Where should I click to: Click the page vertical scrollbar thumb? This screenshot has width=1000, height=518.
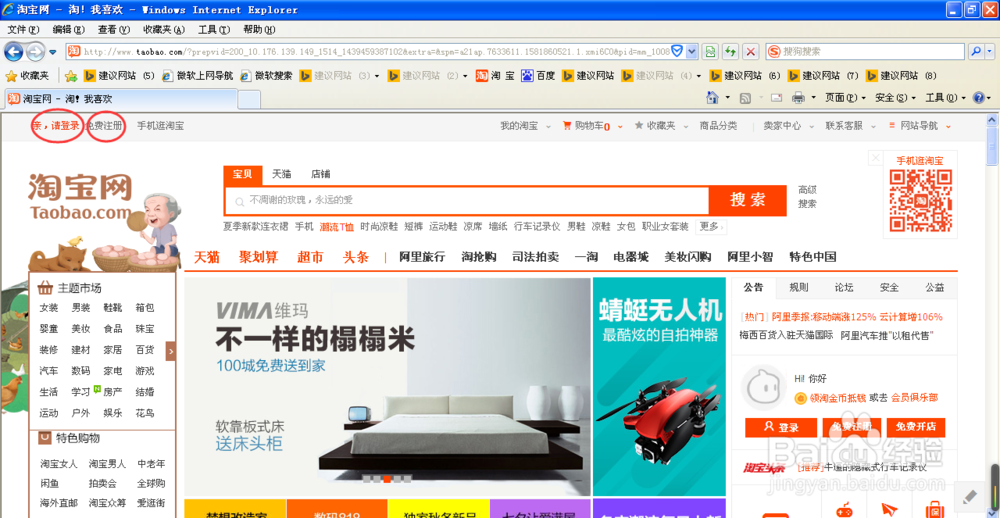992,145
